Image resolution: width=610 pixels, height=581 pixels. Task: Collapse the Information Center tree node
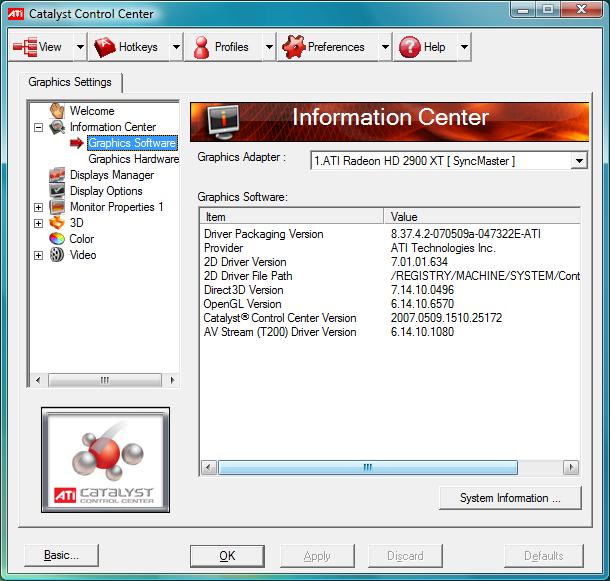pyautogui.click(x=38, y=127)
